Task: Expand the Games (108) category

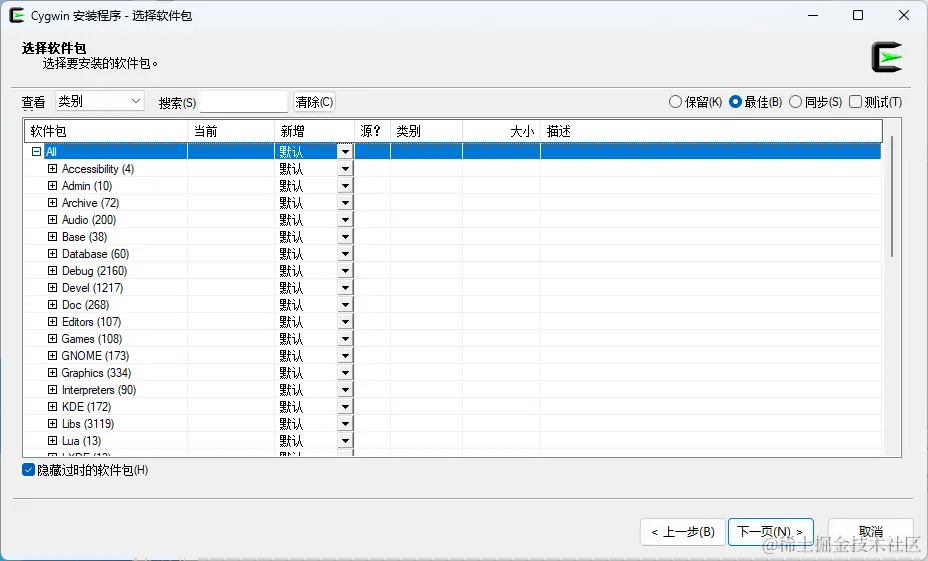Action: [x=53, y=338]
